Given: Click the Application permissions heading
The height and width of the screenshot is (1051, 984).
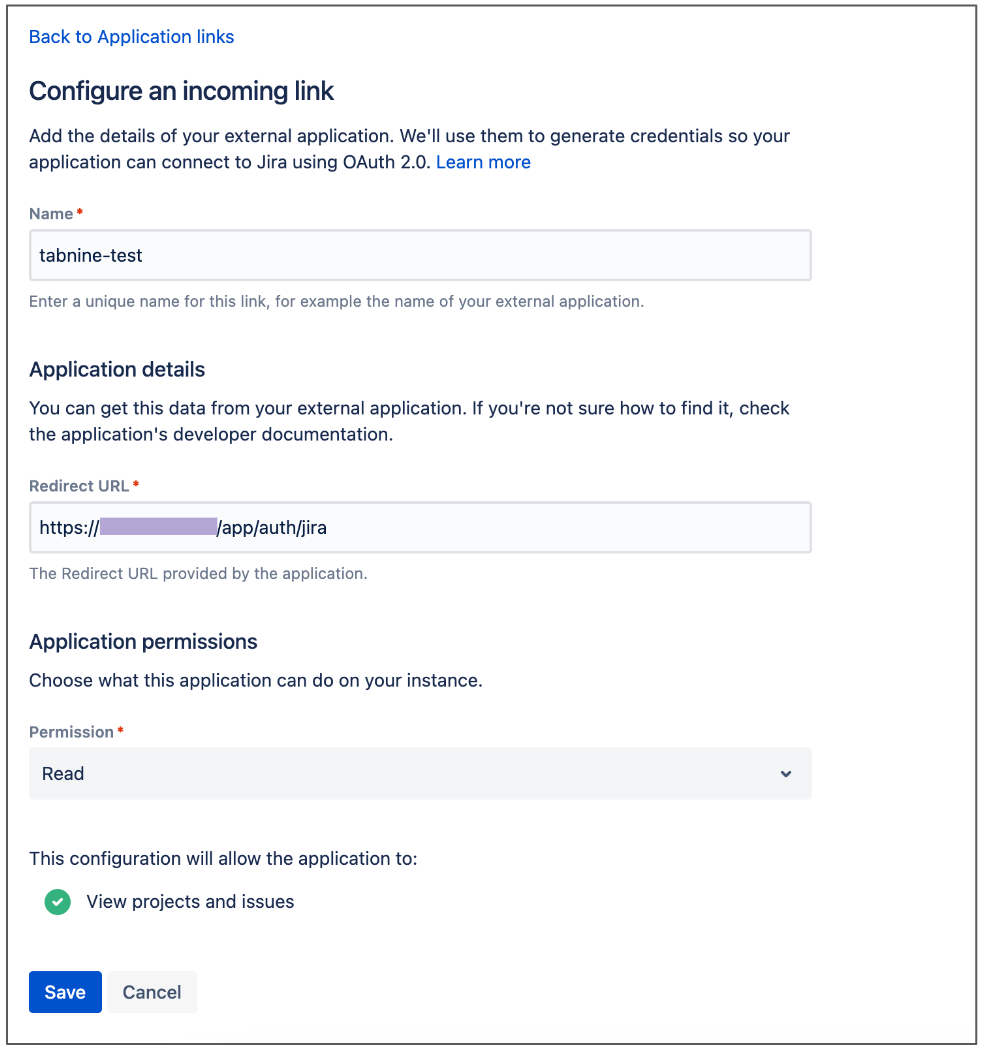Looking at the screenshot, I should [x=143, y=642].
